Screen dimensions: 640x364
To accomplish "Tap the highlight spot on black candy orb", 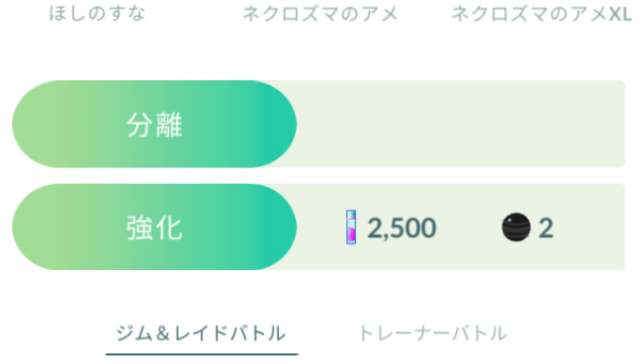I will 510,220.
